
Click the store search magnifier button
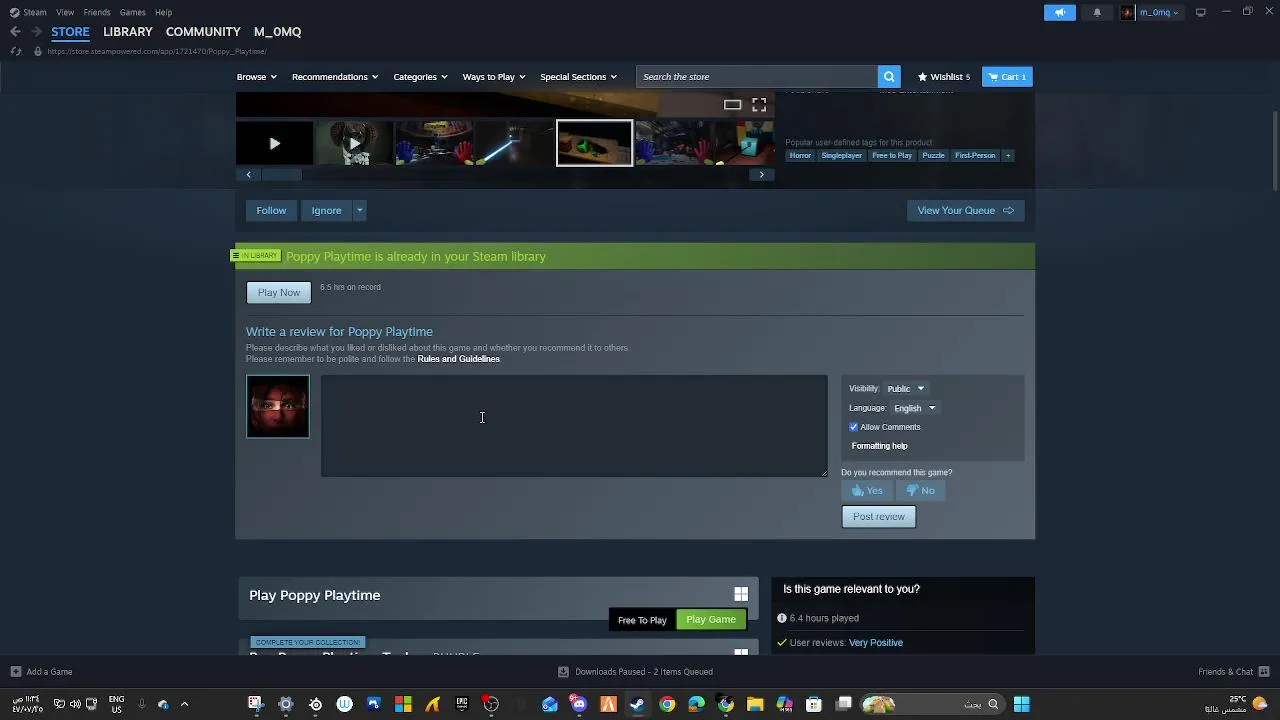[889, 77]
